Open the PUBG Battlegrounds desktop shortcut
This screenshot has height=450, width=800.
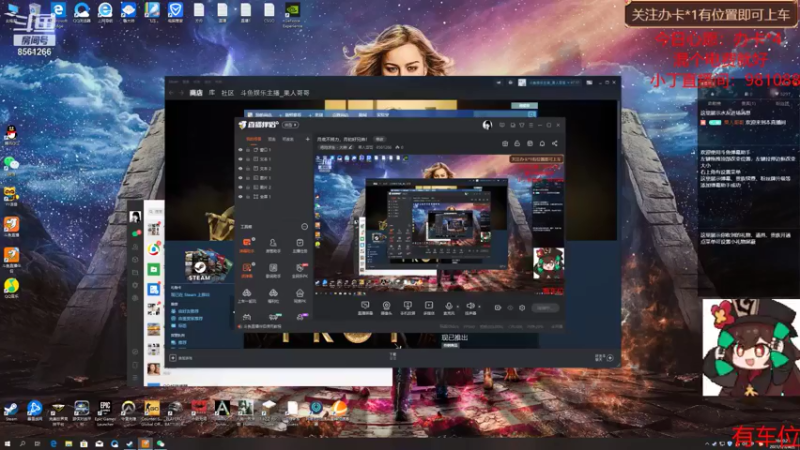(x=175, y=412)
